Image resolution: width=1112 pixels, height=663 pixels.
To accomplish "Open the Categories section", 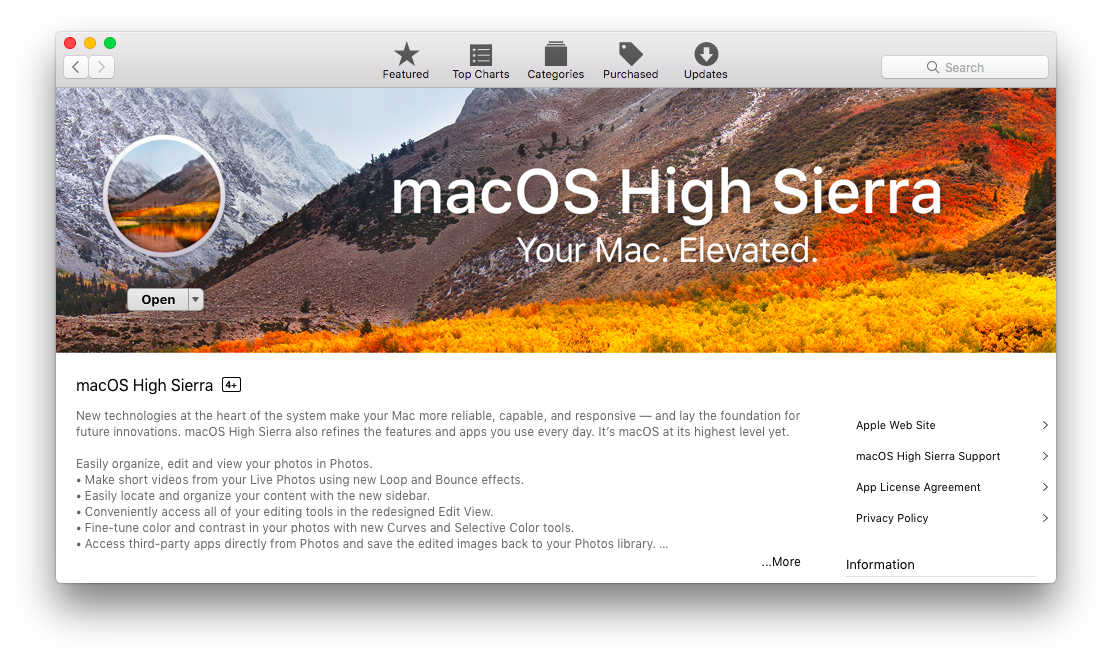I will pyautogui.click(x=555, y=61).
